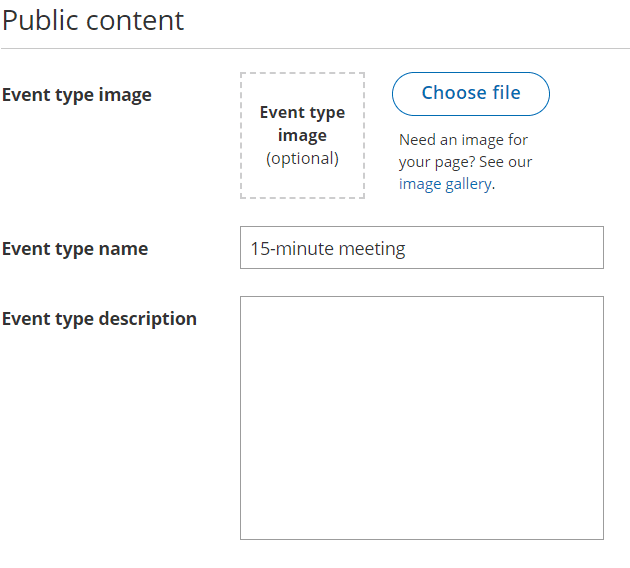This screenshot has height=568, width=630.
Task: Click the dashed Event type image placeholder
Action: pyautogui.click(x=302, y=135)
